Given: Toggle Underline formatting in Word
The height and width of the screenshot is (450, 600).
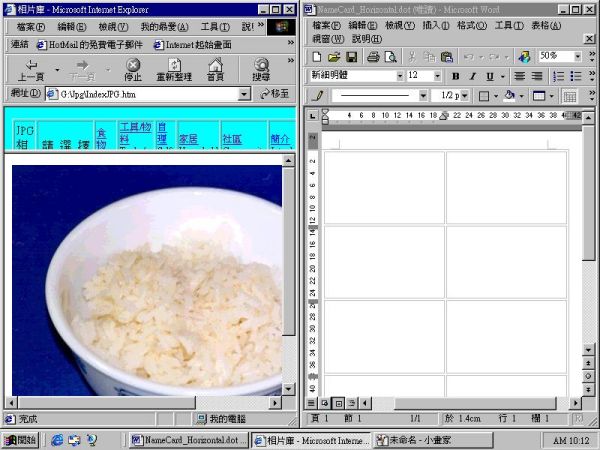Looking at the screenshot, I should [x=489, y=76].
